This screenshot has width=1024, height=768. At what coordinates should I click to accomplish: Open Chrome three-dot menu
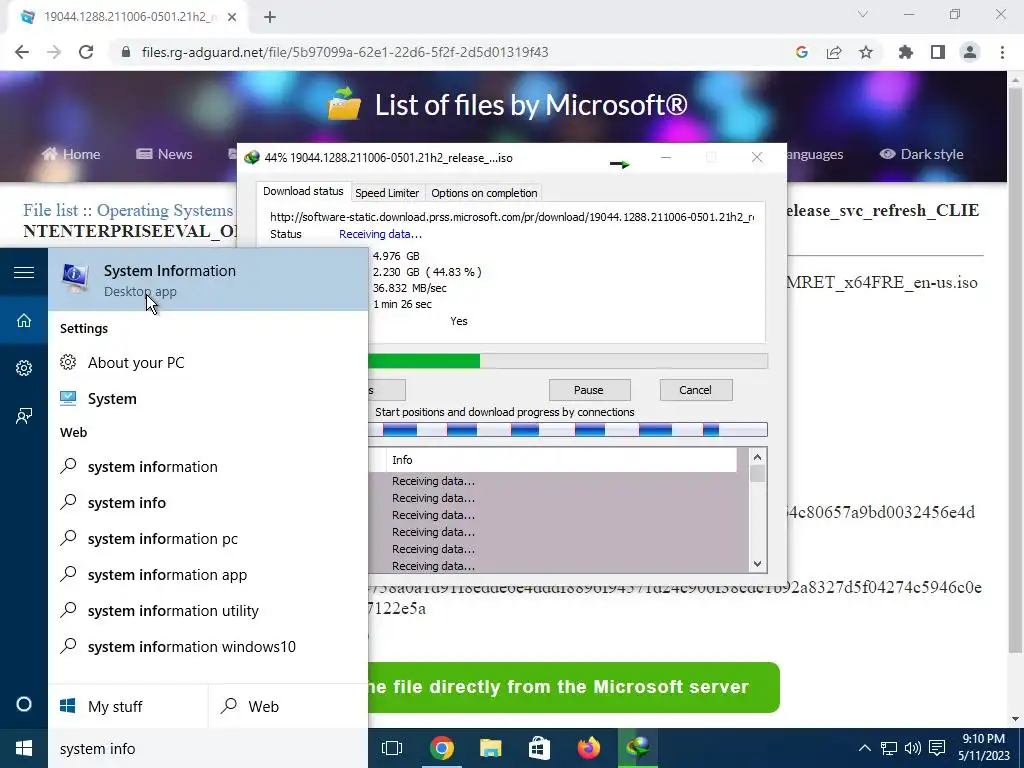[1002, 52]
